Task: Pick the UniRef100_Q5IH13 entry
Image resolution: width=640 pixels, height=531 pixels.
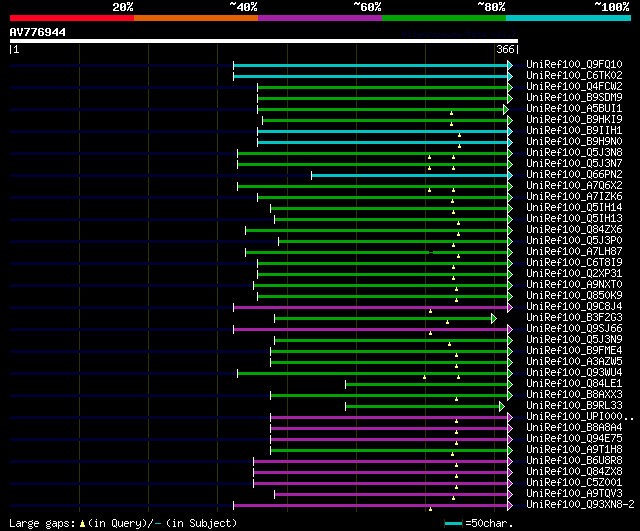Action: pyautogui.click(x=574, y=218)
